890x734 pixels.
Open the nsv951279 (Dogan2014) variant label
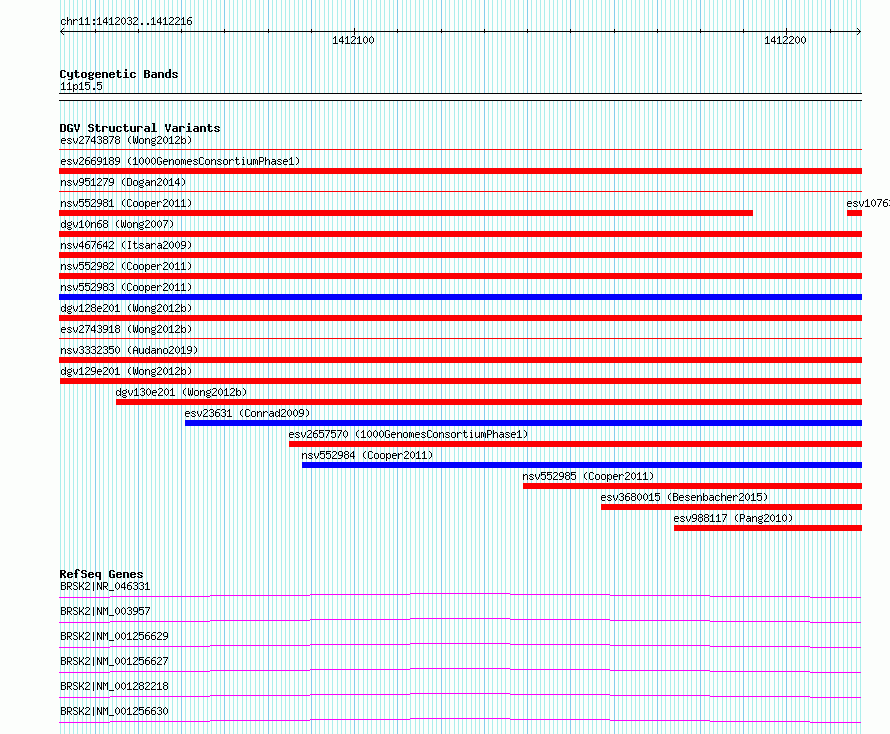pos(123,182)
